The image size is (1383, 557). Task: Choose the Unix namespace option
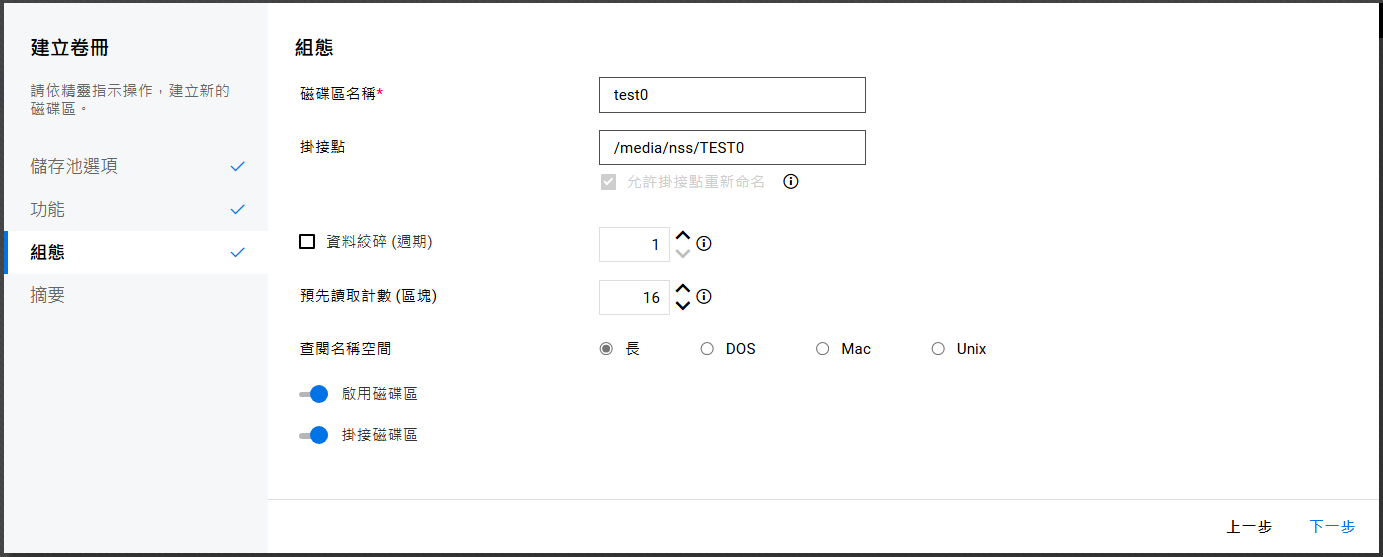pyautogui.click(x=938, y=349)
